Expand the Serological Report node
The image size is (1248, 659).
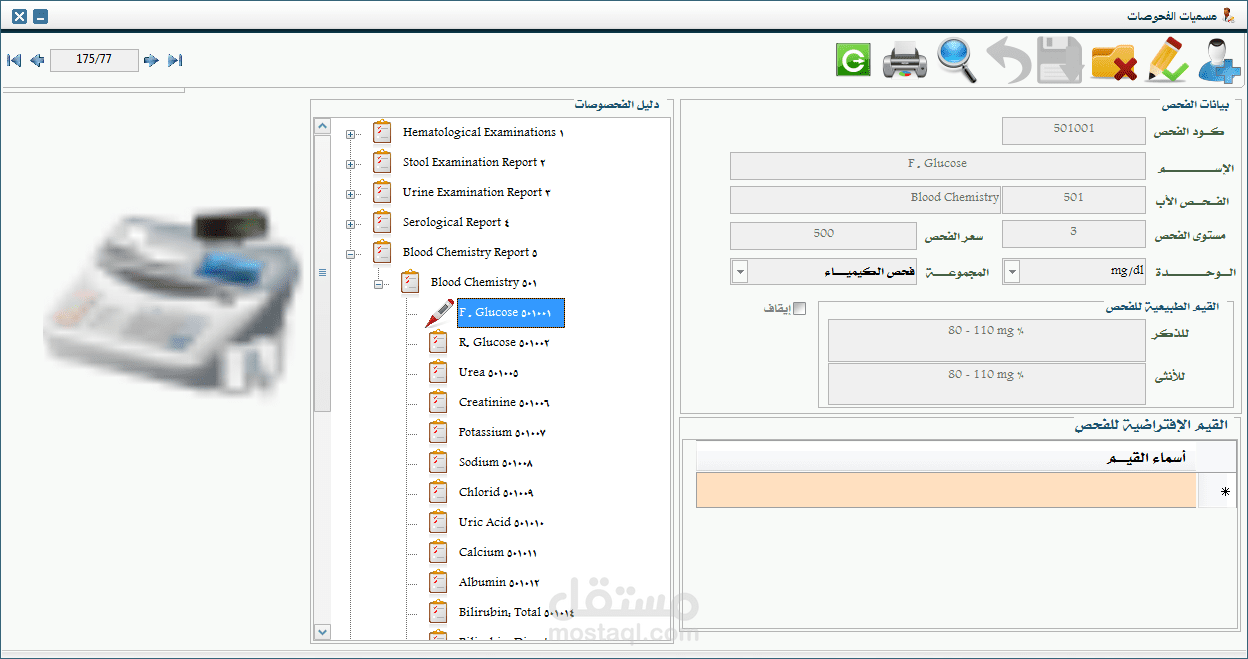pyautogui.click(x=350, y=225)
